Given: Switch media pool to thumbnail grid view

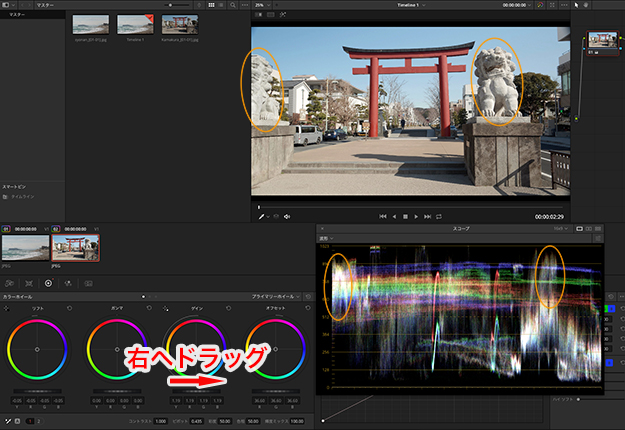Looking at the screenshot, I should 211,5.
